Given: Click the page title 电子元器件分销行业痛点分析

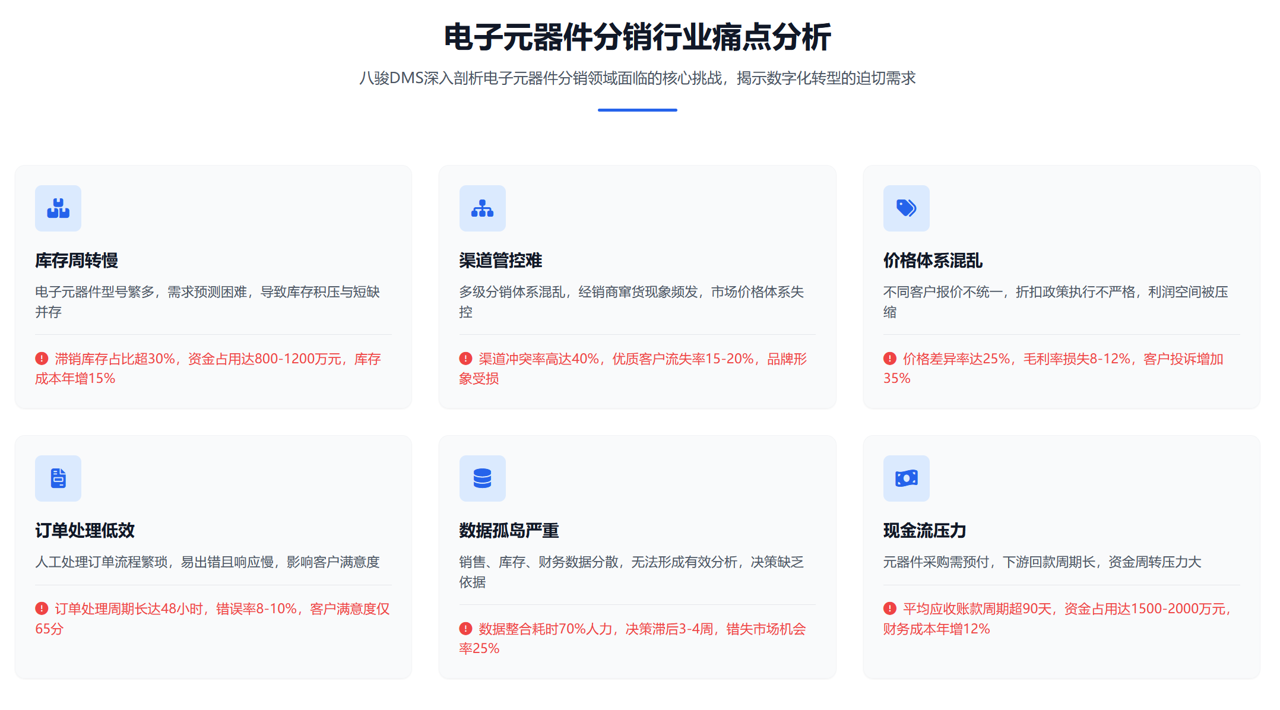Looking at the screenshot, I should click(x=637, y=37).
